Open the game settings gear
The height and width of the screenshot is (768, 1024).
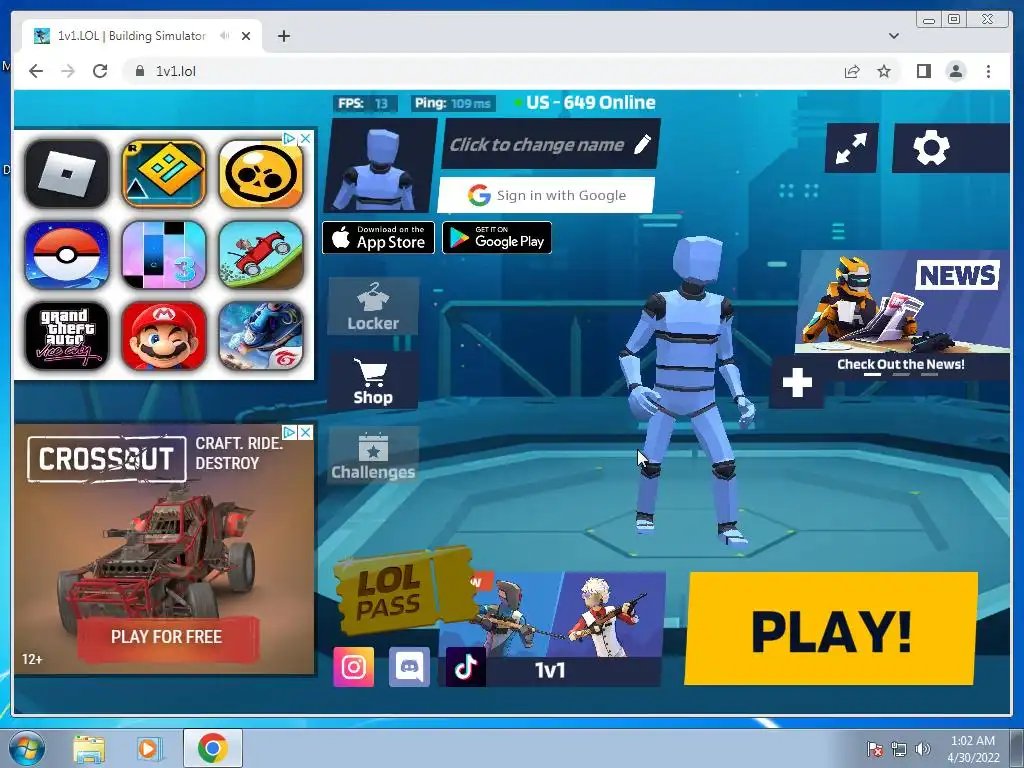click(x=931, y=148)
